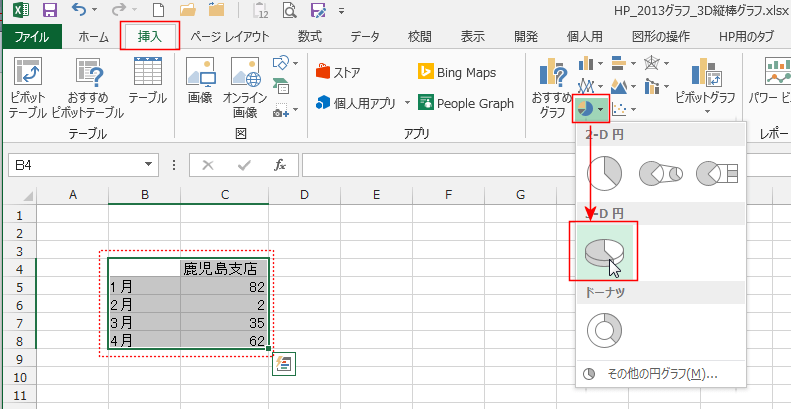Click the insert function fx button
Screen dimensions: 791x409
[281, 164]
